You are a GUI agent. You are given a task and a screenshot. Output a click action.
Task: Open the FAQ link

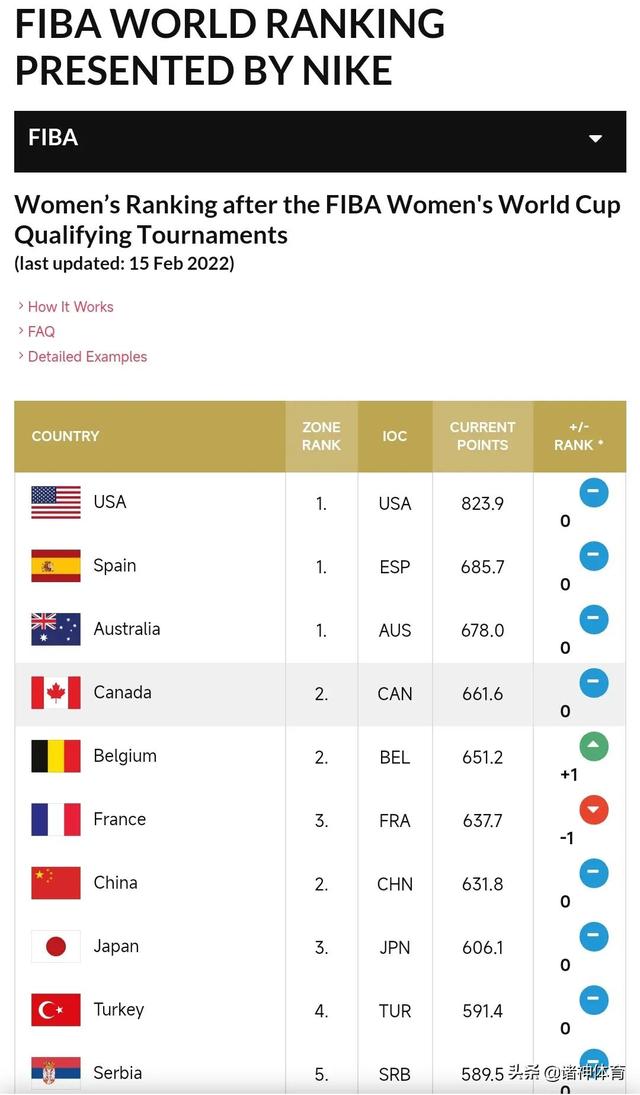click(x=41, y=332)
